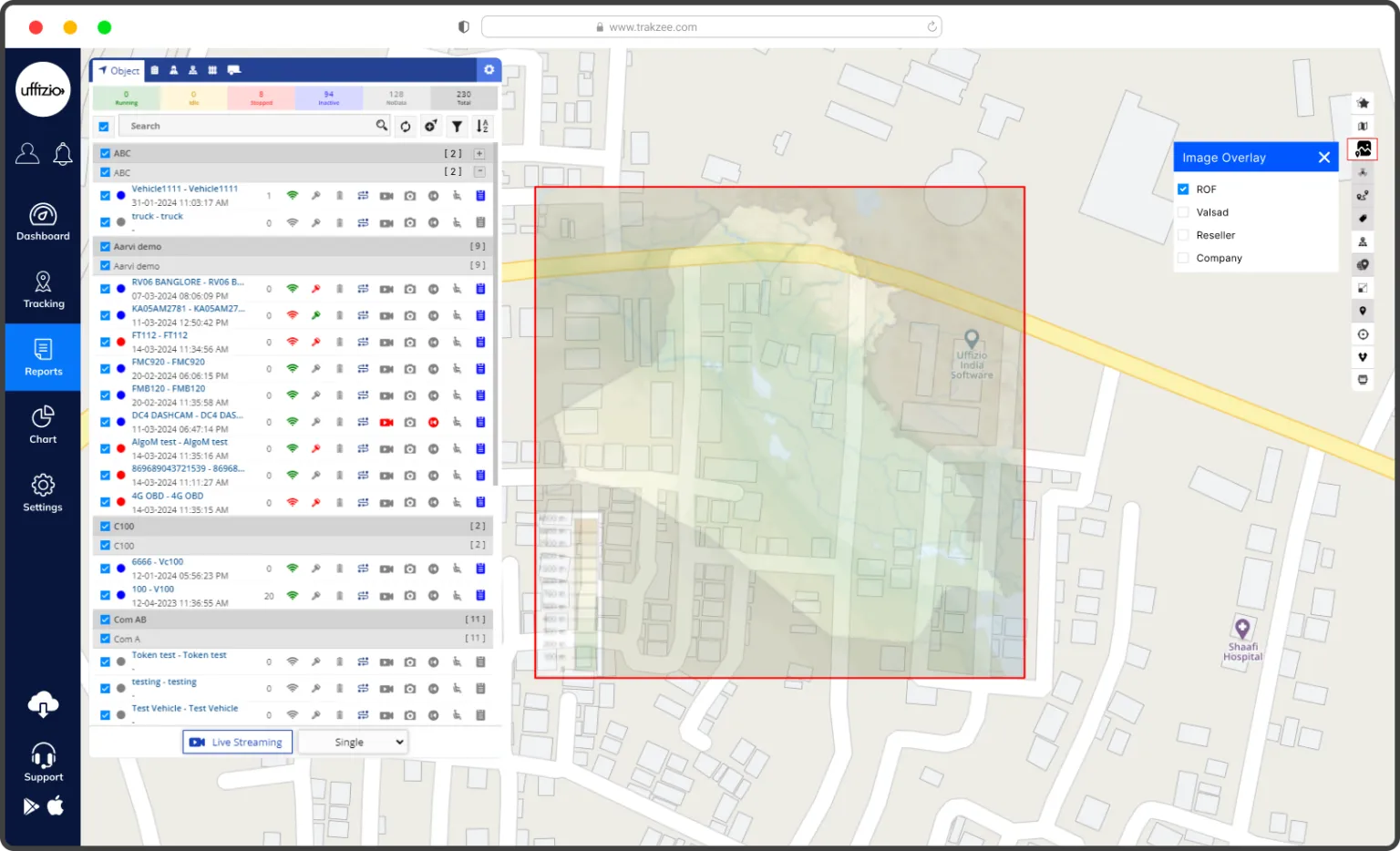Screen dimensions: 1400x851
Task: Click the refresh icon beside the search box
Action: [x=406, y=127]
